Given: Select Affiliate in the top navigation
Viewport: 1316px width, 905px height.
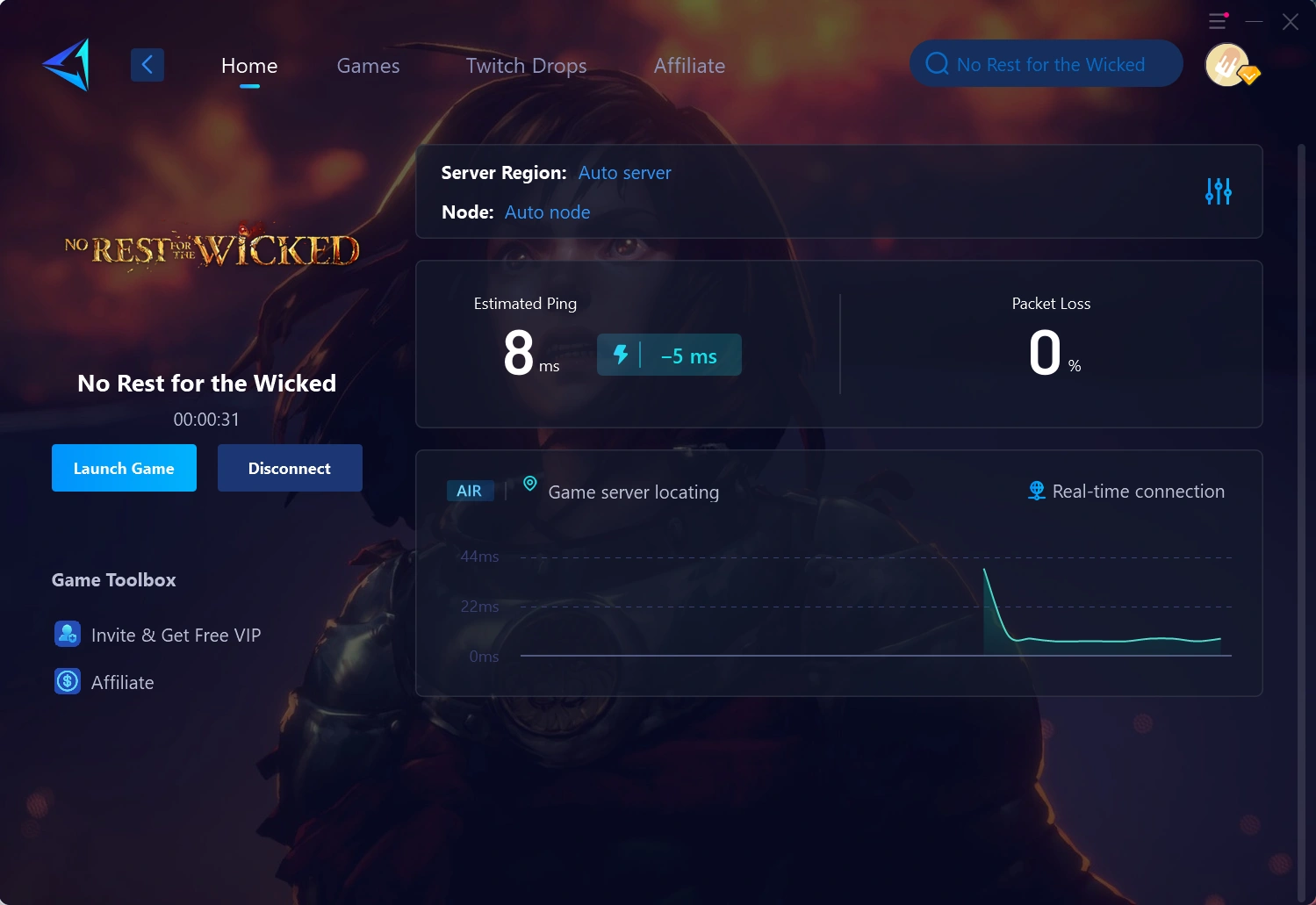Looking at the screenshot, I should click(x=688, y=65).
